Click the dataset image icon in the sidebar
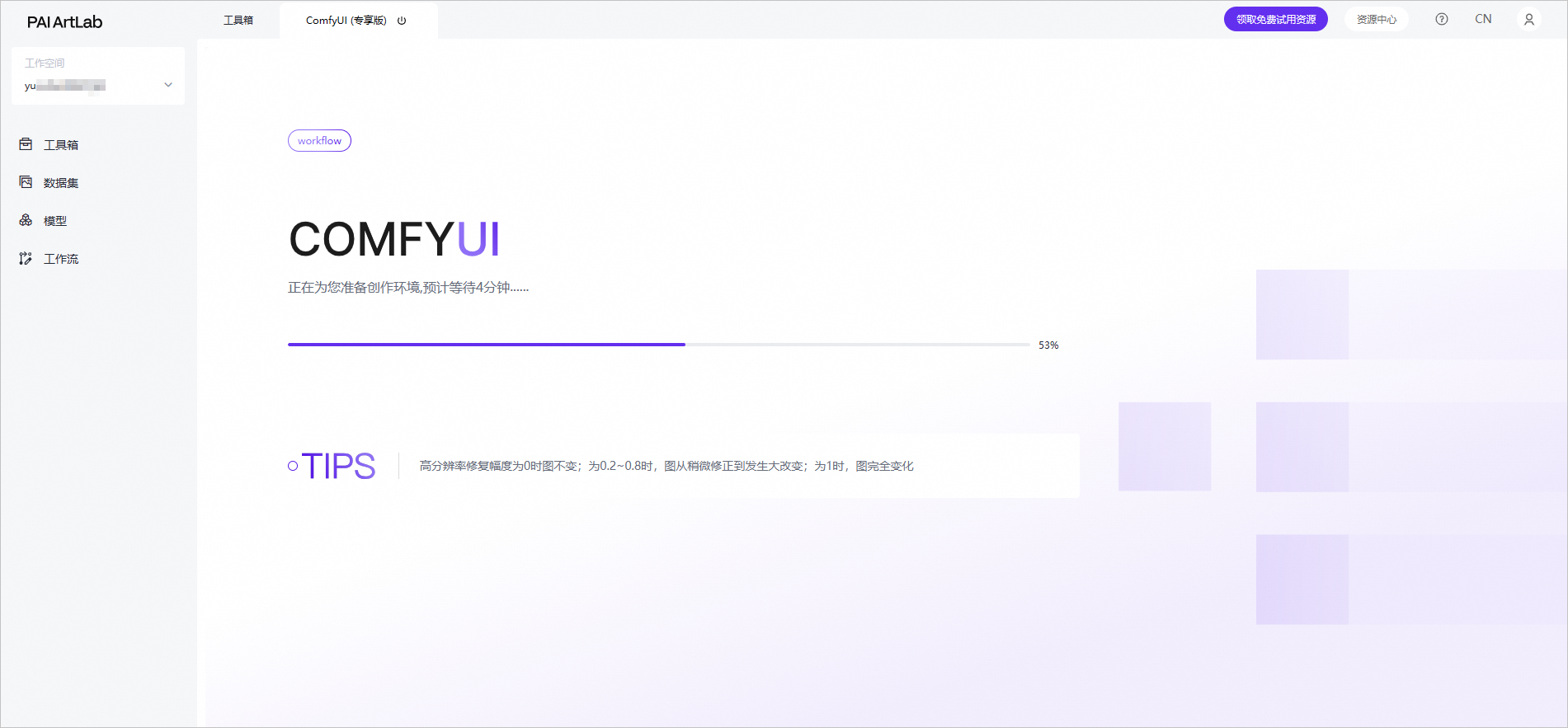 (x=26, y=182)
